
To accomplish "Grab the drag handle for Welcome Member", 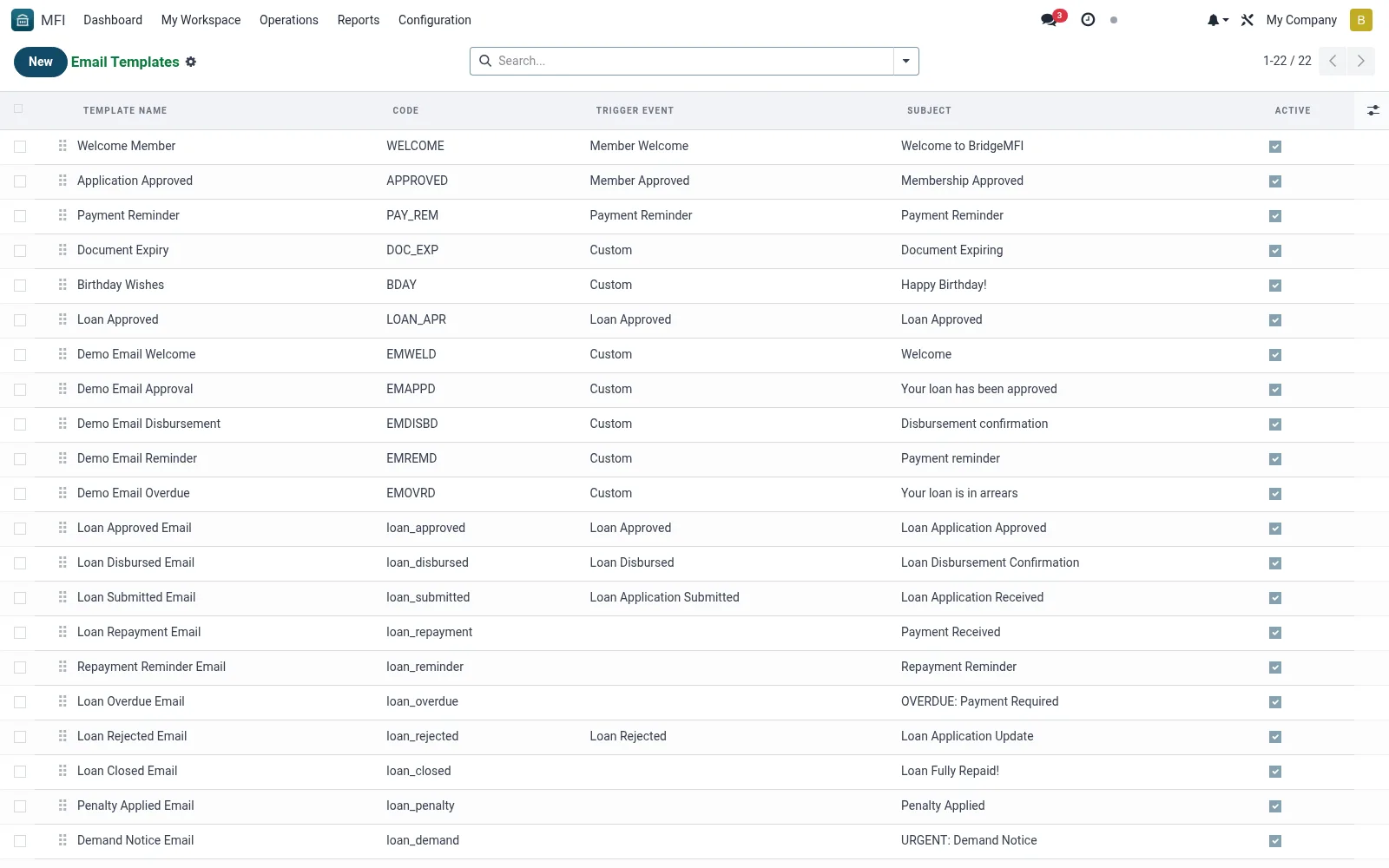I will [x=63, y=146].
